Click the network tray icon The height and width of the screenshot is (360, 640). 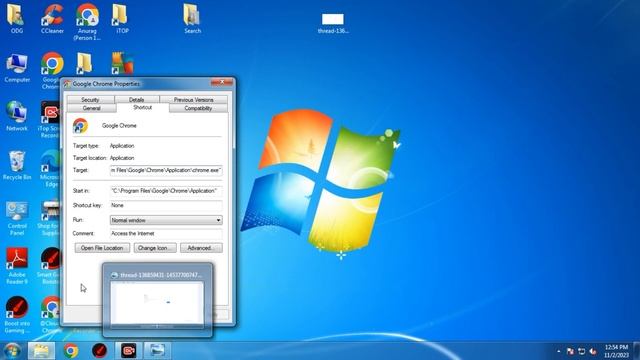click(x=582, y=351)
